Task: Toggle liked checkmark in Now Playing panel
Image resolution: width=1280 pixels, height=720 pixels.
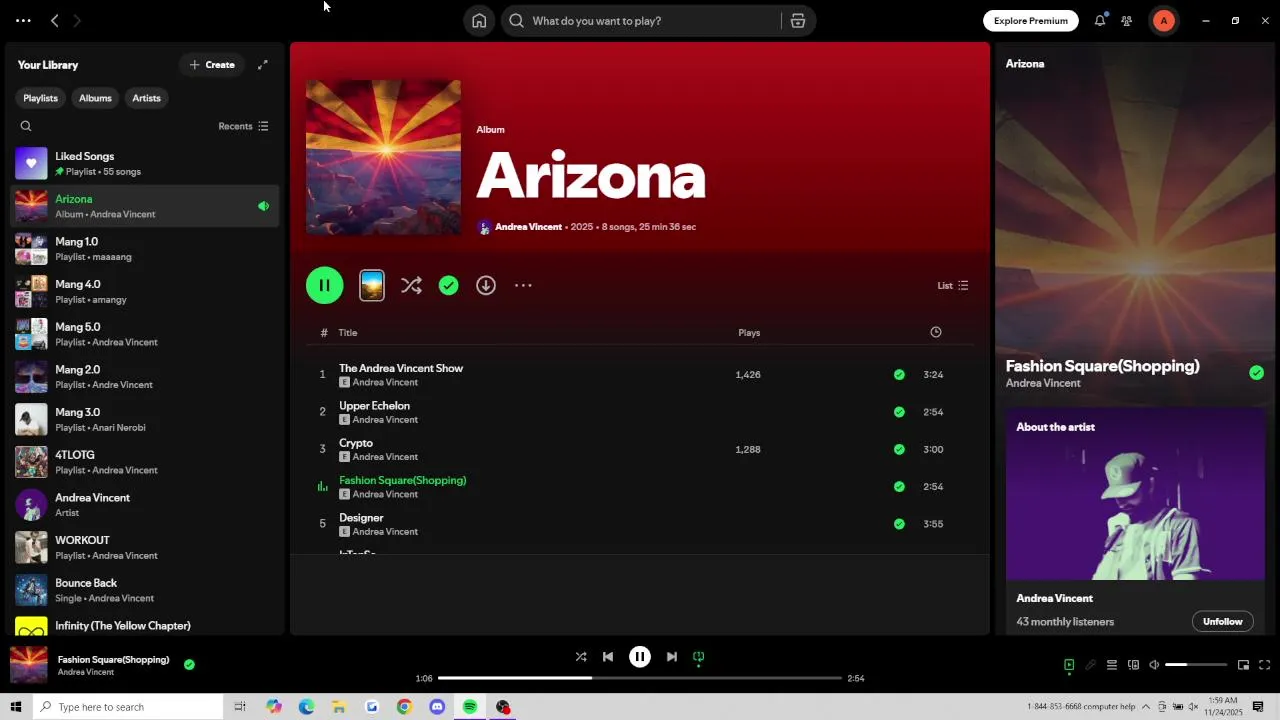Action: click(1256, 373)
